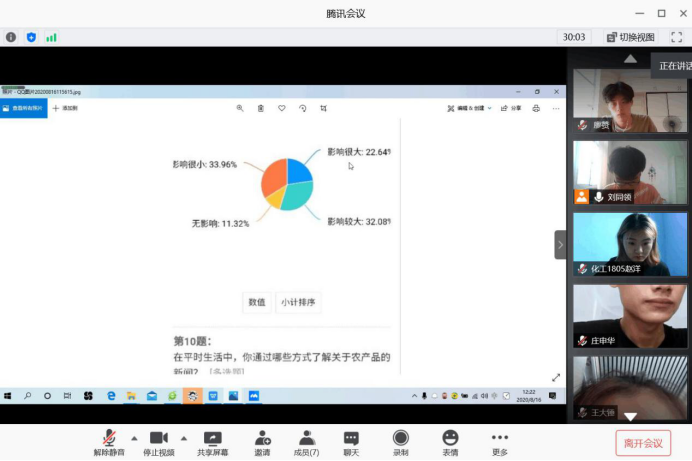Start screen sharing with 共享屏幕
The width and height of the screenshot is (692, 461).
pos(212,441)
